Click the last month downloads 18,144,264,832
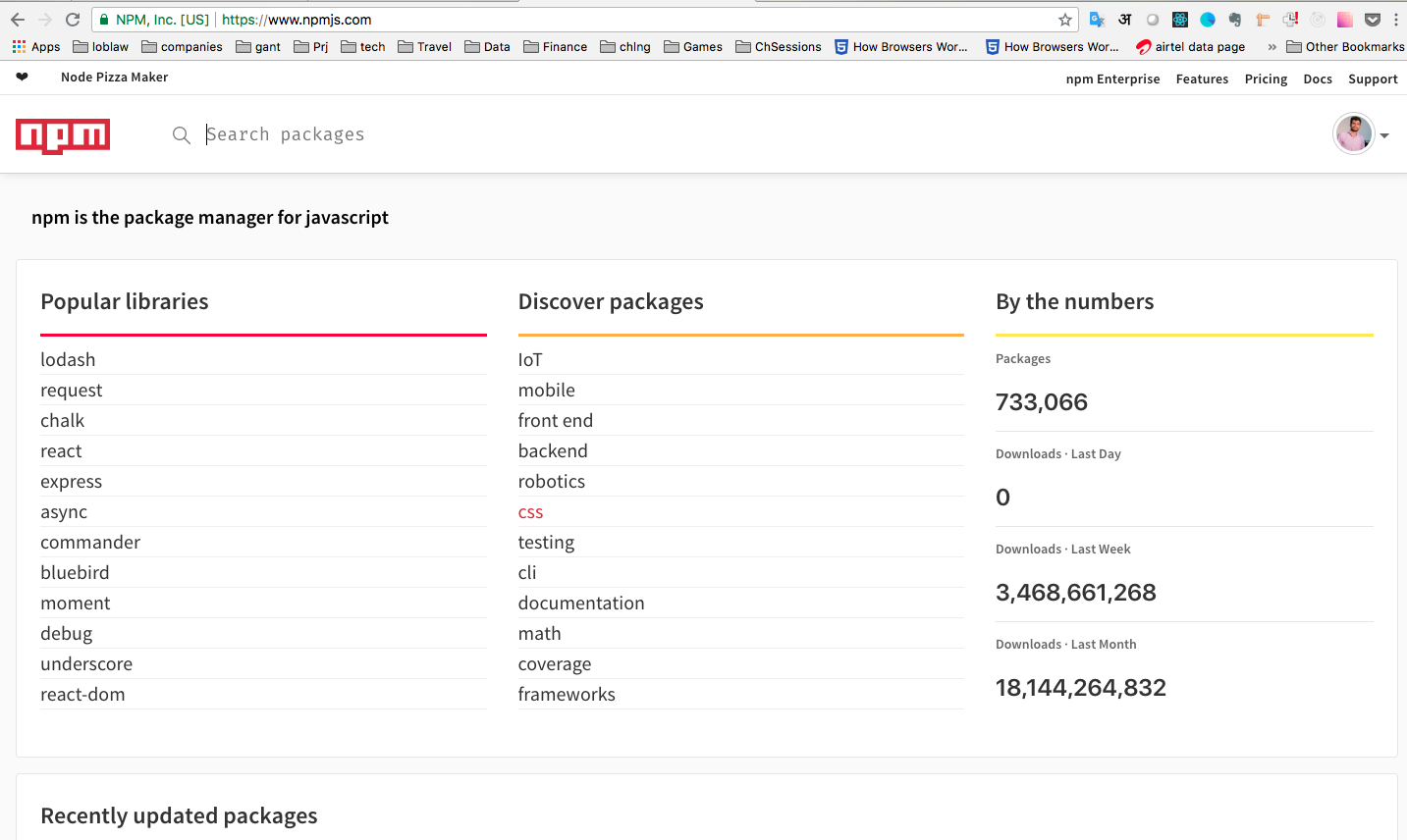 (x=1081, y=688)
